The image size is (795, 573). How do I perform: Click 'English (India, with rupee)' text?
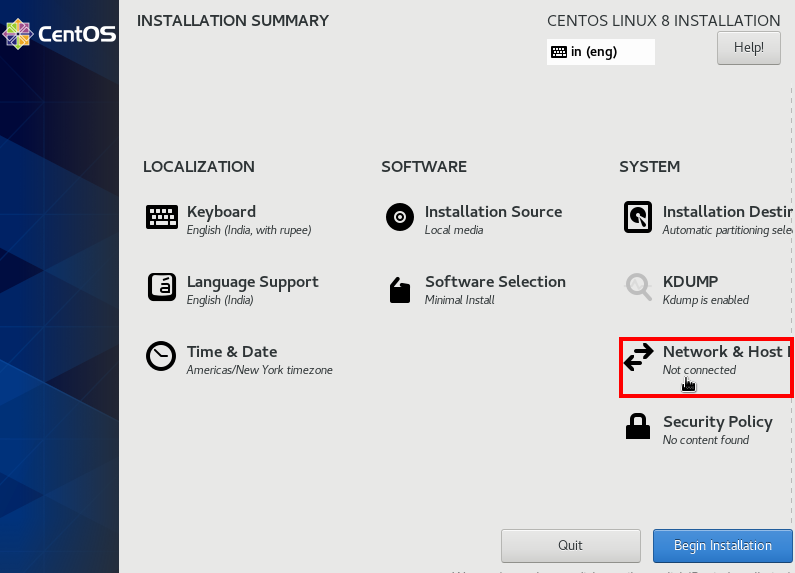(x=249, y=230)
